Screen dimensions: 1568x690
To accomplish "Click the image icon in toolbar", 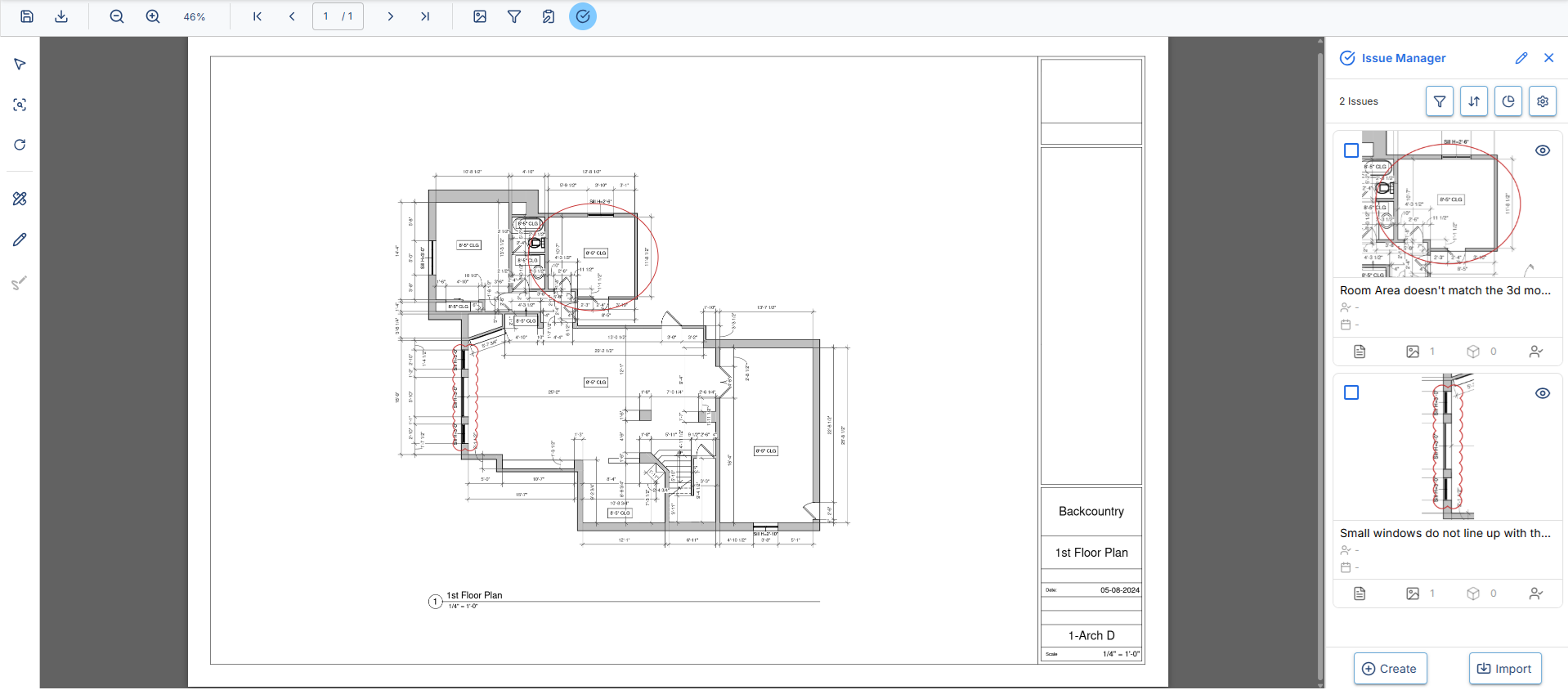I will [x=480, y=16].
